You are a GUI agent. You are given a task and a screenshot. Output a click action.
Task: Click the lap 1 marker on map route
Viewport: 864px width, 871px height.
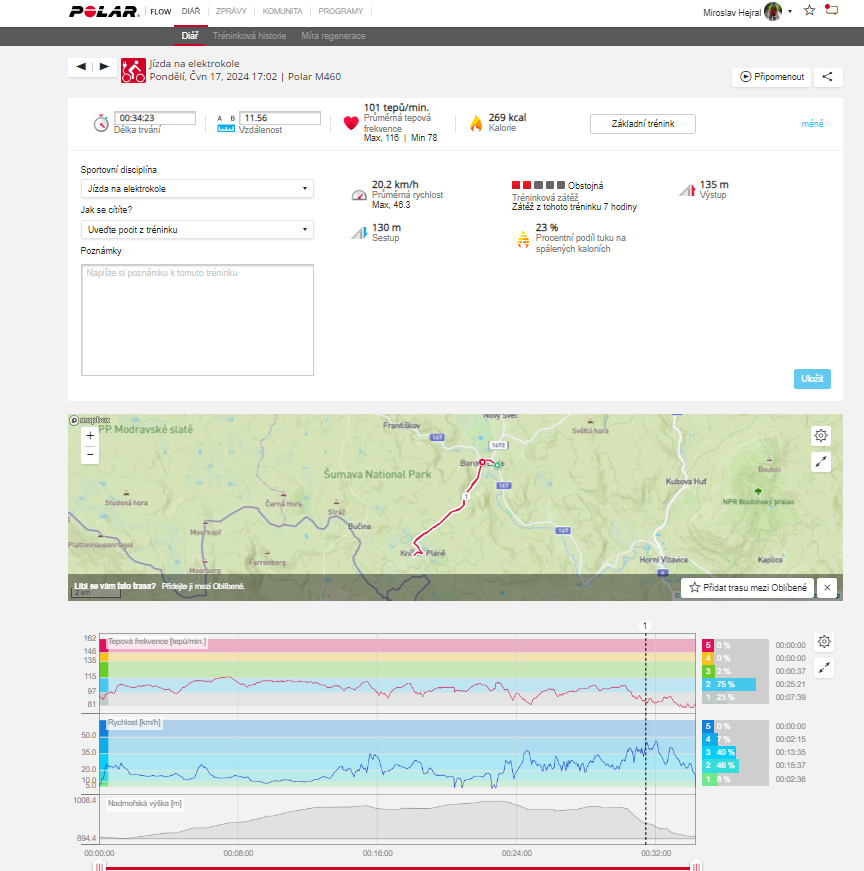pyautogui.click(x=466, y=496)
